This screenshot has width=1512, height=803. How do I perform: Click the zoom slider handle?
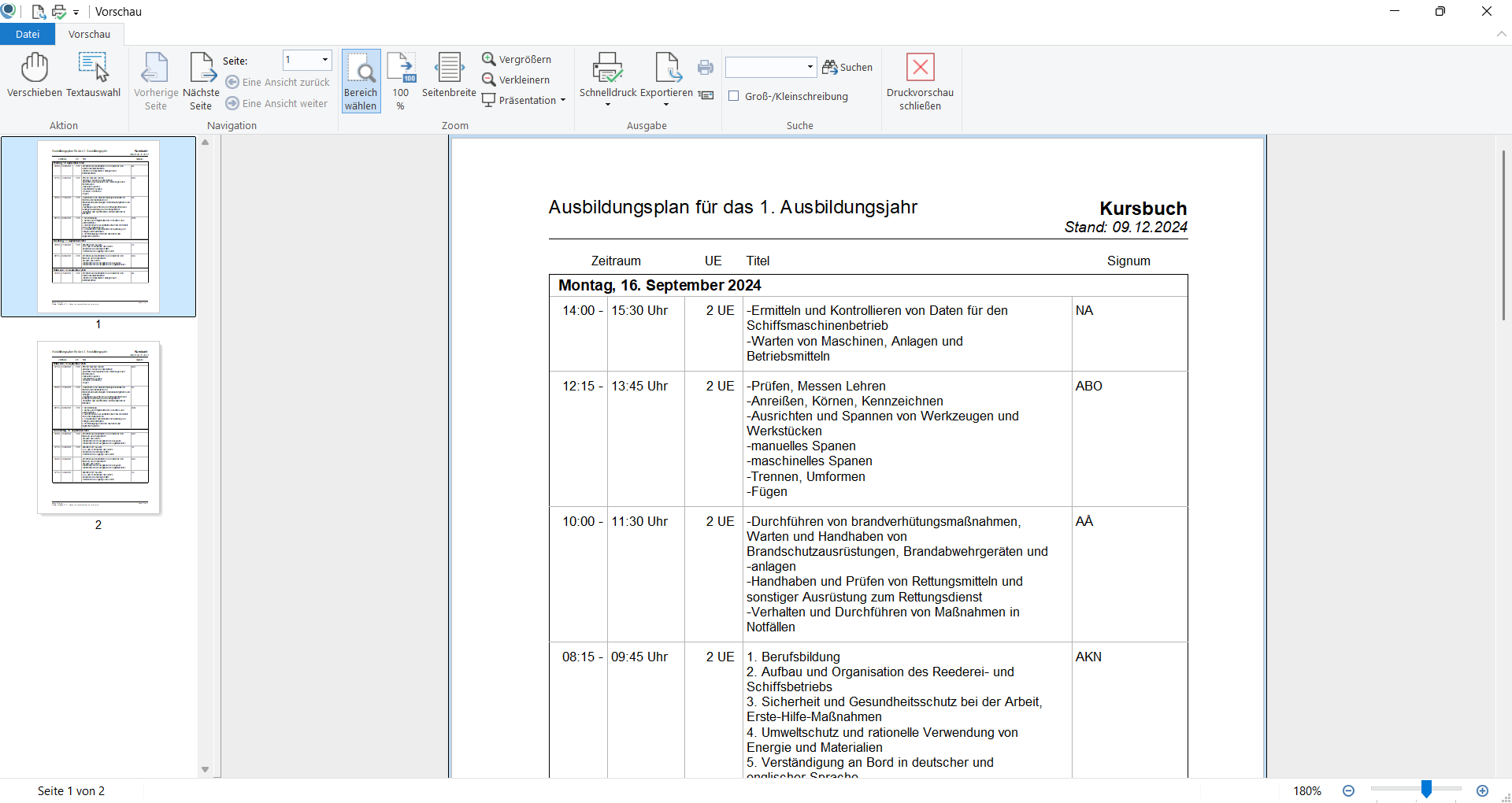pos(1426,790)
